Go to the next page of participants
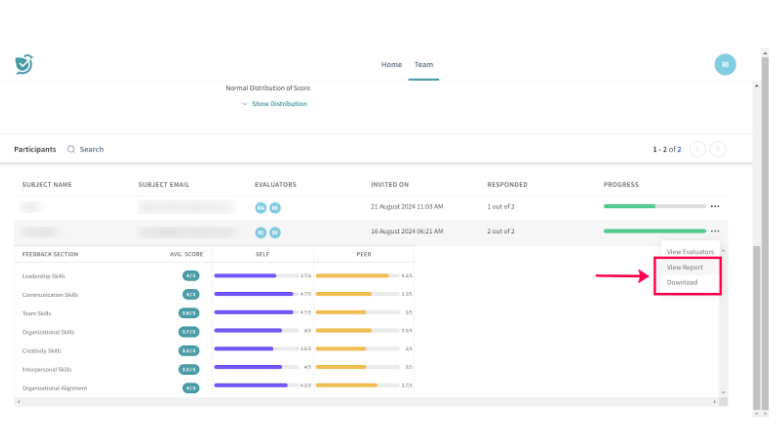The height and width of the screenshot is (427, 776). 717,149
